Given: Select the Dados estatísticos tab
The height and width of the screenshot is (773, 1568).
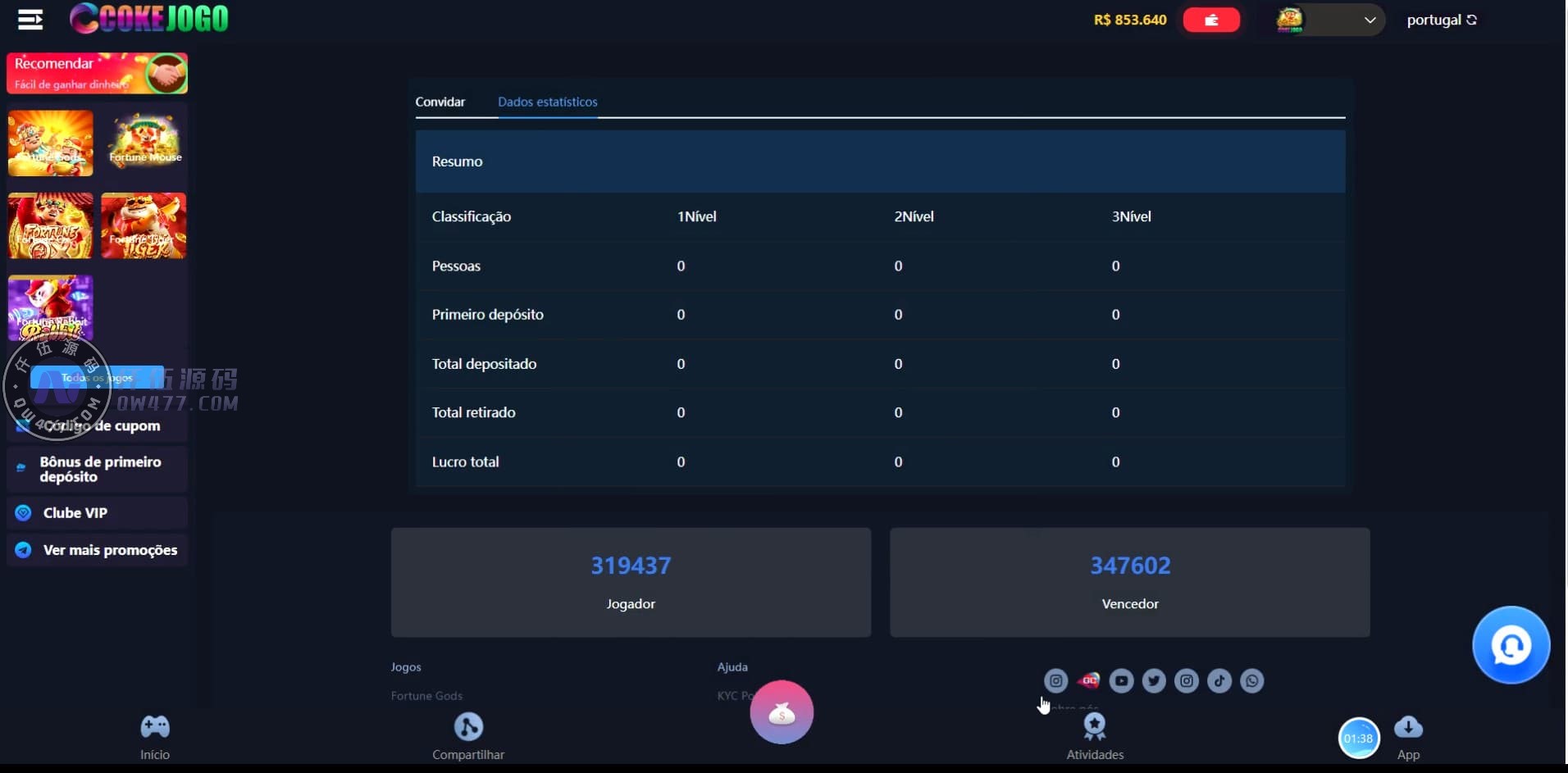Looking at the screenshot, I should (x=547, y=102).
